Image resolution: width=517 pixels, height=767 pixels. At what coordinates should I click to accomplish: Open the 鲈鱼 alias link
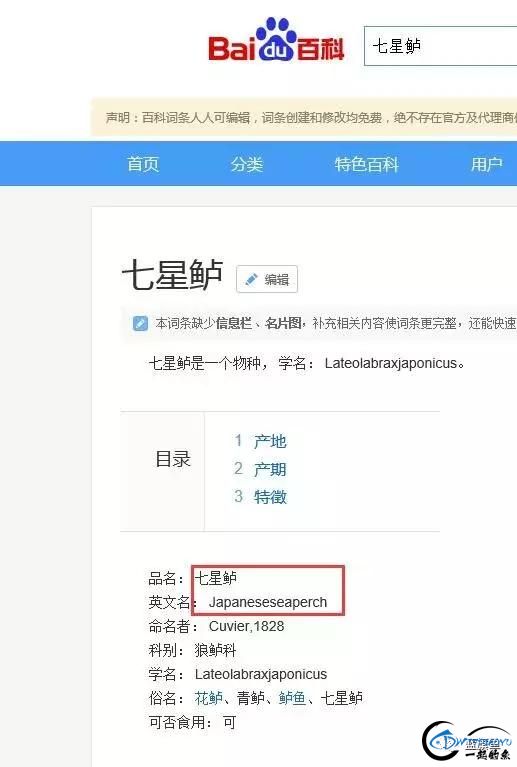coord(292,698)
